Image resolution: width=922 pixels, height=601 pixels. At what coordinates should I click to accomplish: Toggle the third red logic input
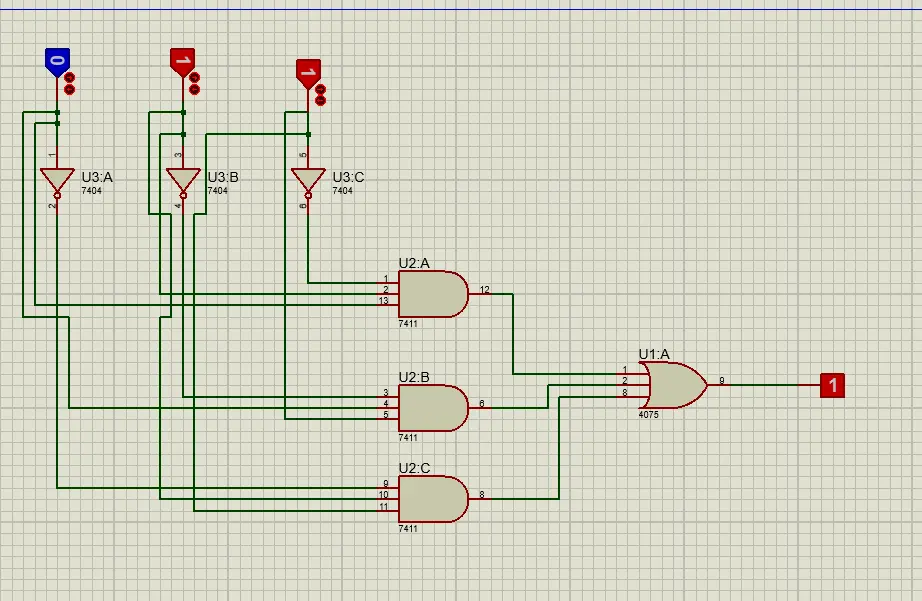pyautogui.click(x=308, y=69)
